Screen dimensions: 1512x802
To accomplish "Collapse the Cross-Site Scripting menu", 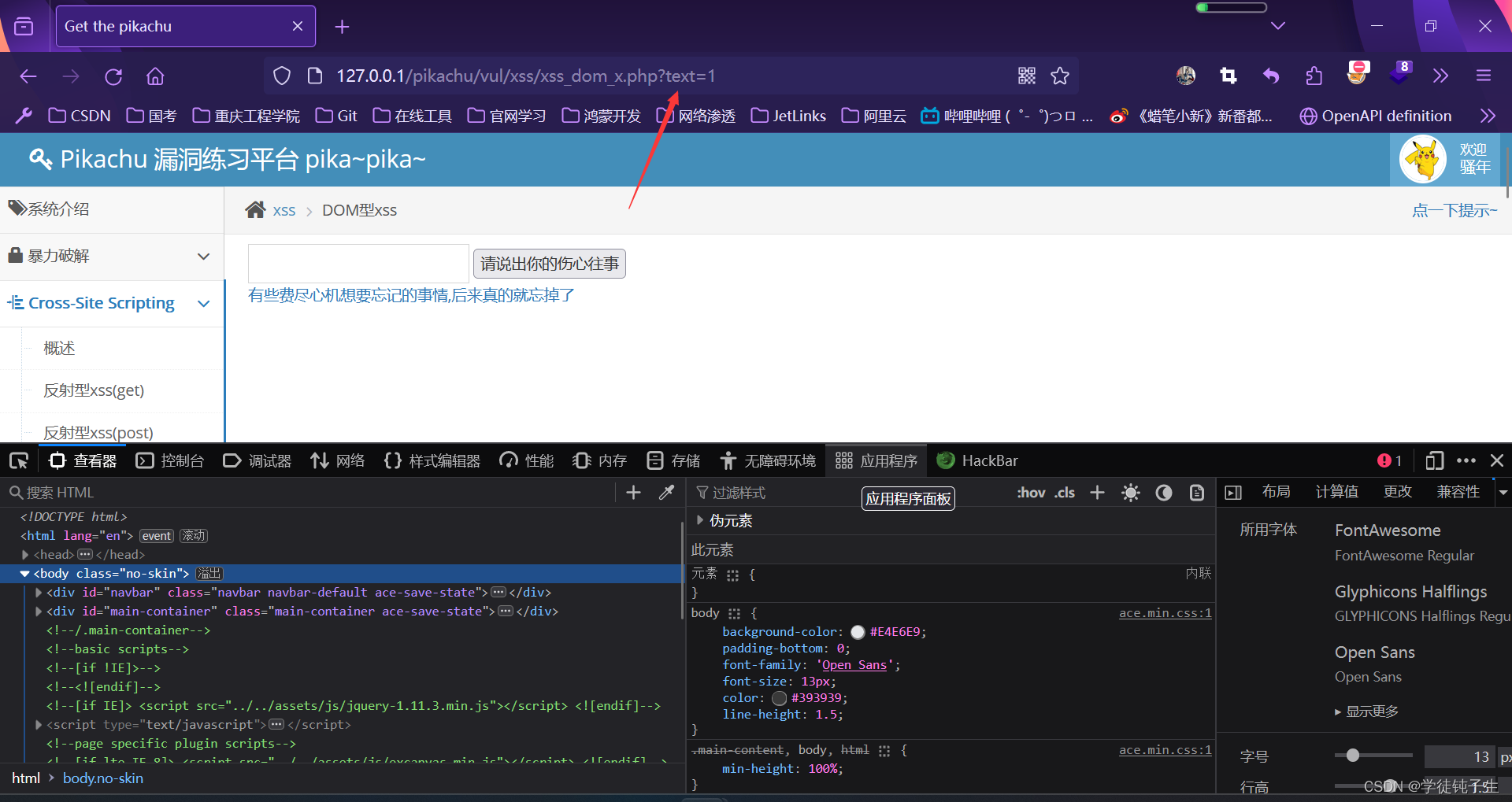I will coord(112,303).
